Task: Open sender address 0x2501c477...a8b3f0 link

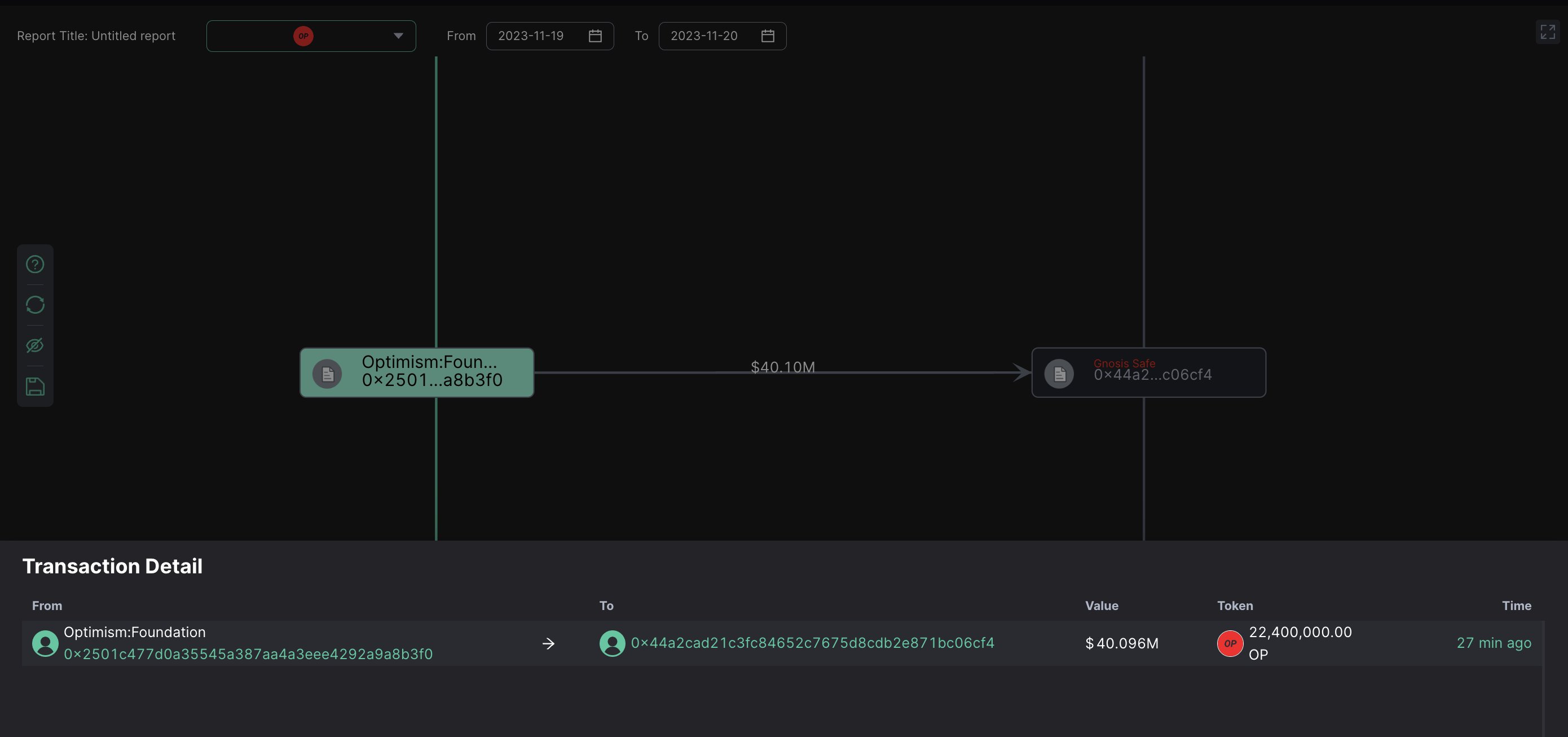Action: (248, 654)
